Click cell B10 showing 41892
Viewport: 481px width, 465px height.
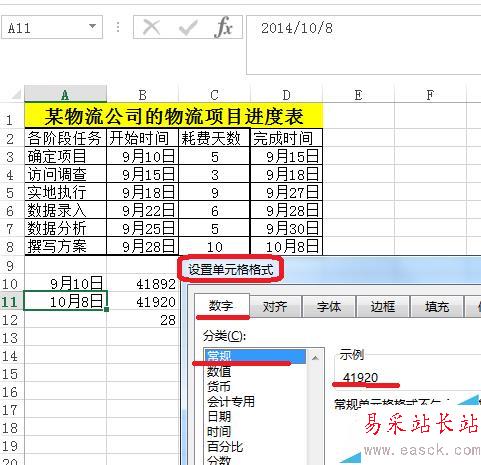pyautogui.click(x=142, y=283)
